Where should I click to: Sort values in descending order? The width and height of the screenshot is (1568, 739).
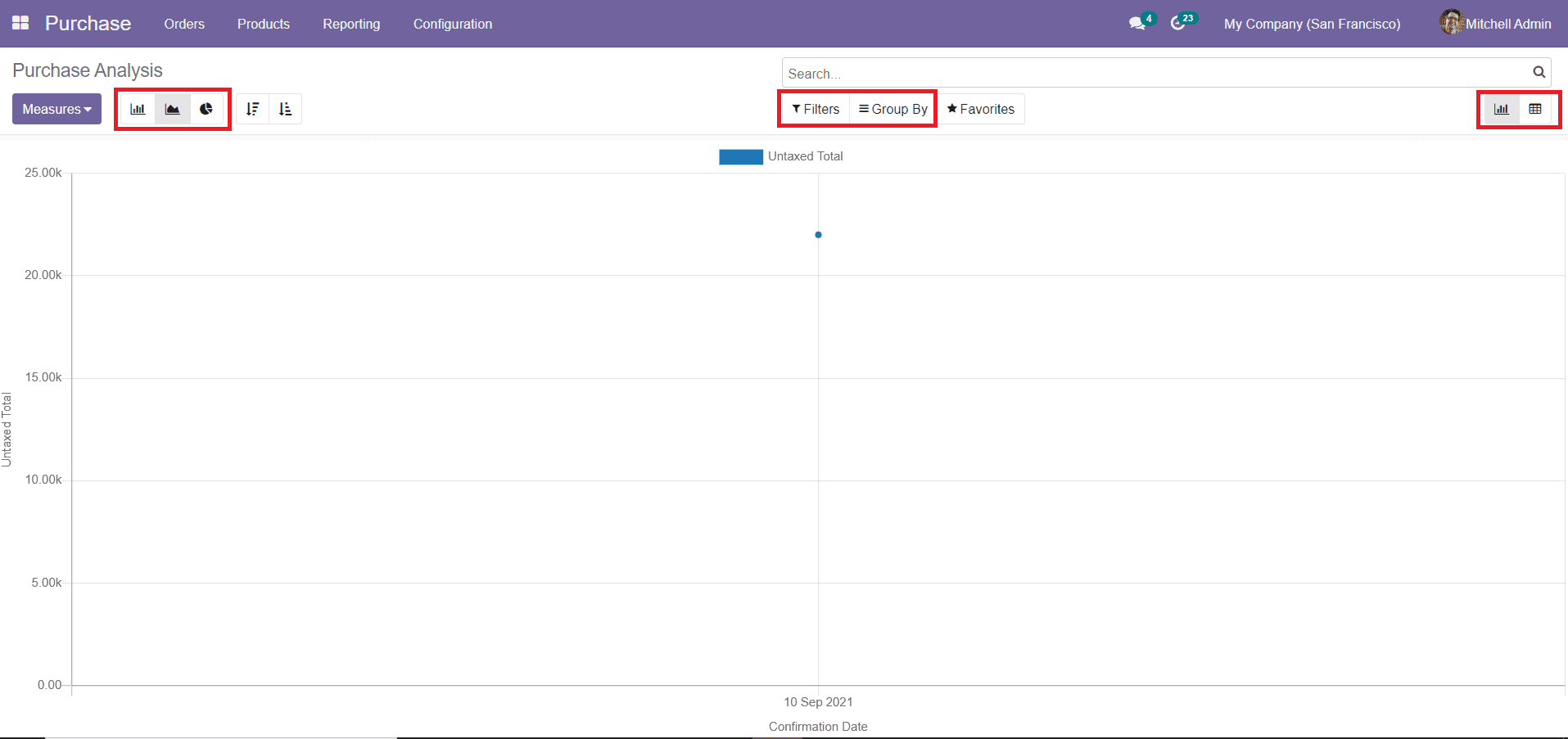[x=253, y=108]
